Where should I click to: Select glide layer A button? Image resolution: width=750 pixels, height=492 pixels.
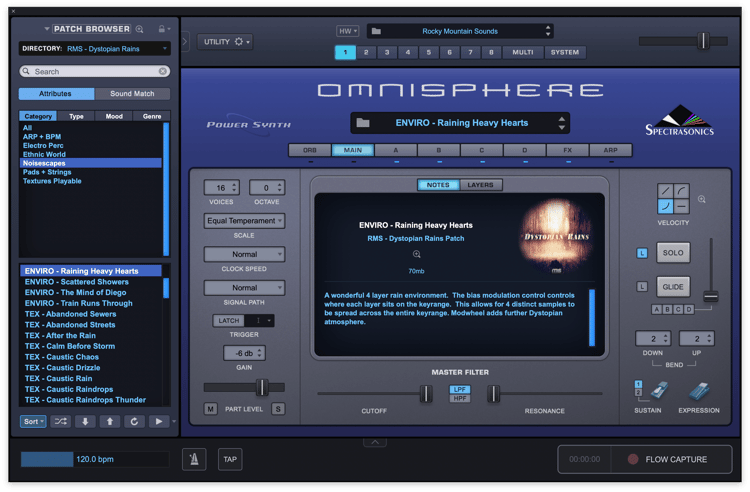pos(657,309)
